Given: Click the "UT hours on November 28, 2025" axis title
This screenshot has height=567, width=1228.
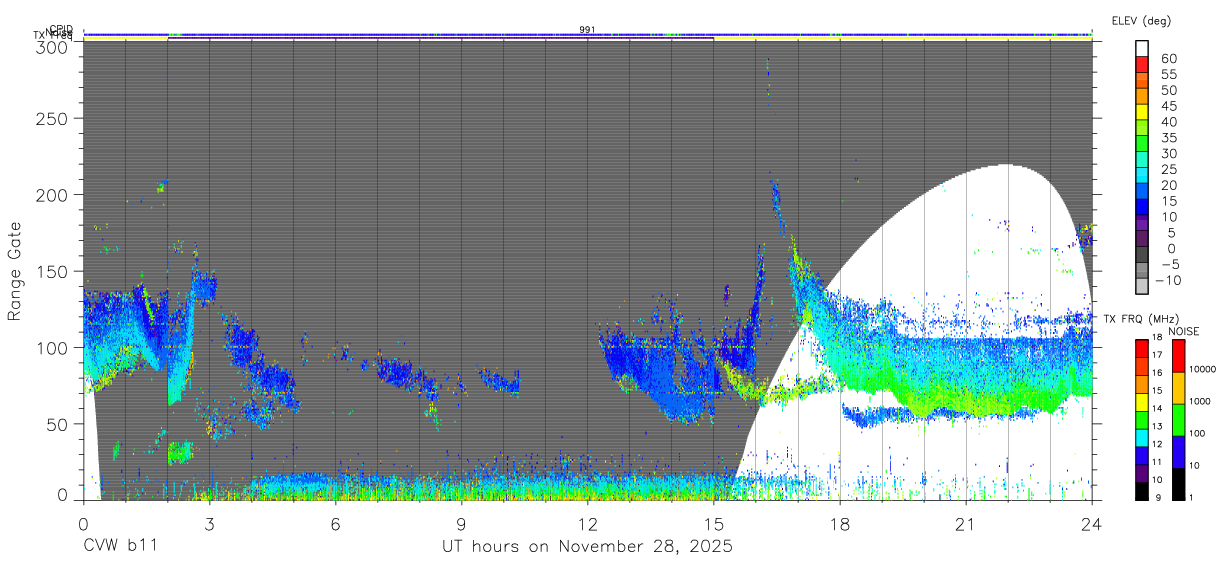Looking at the screenshot, I should tap(588, 547).
